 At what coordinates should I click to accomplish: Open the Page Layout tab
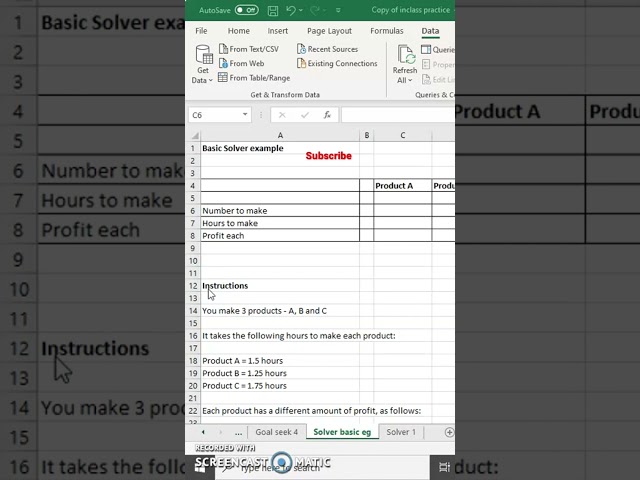pyautogui.click(x=329, y=31)
